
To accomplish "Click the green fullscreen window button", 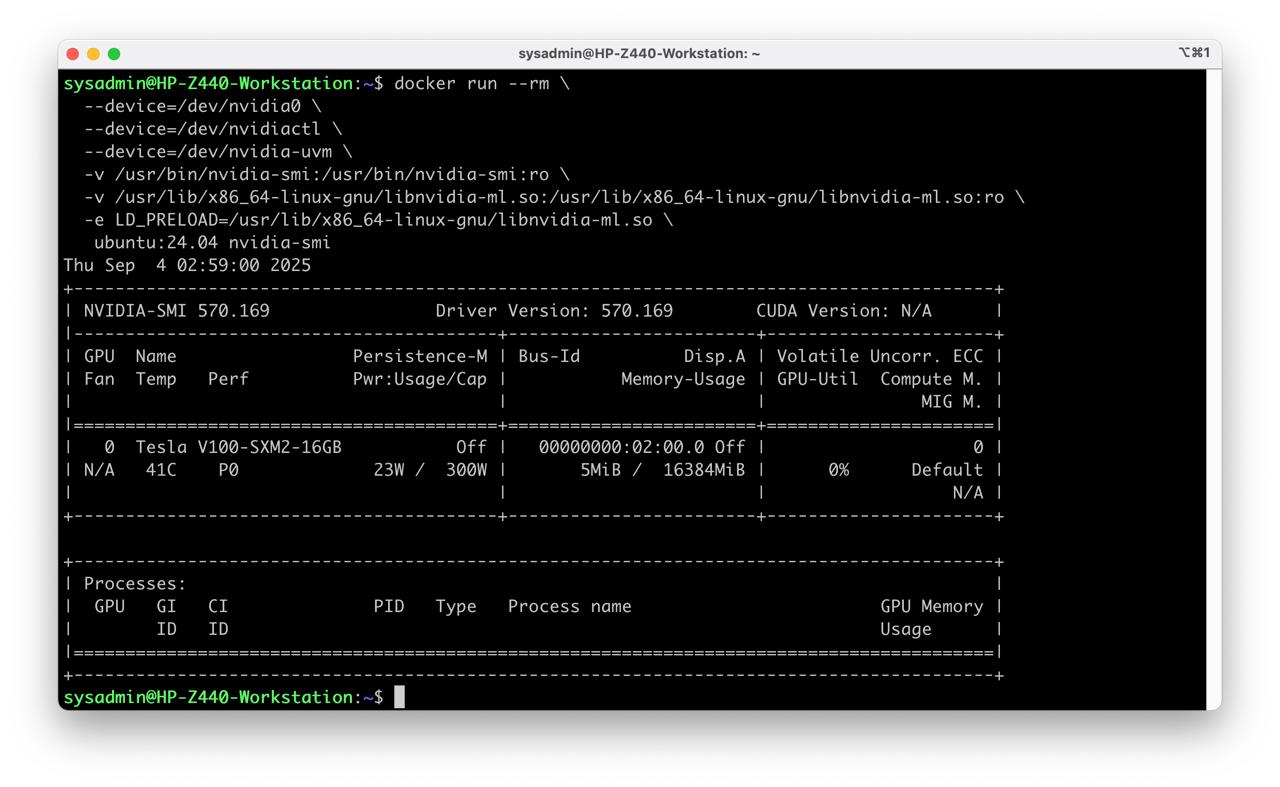I will (x=114, y=54).
